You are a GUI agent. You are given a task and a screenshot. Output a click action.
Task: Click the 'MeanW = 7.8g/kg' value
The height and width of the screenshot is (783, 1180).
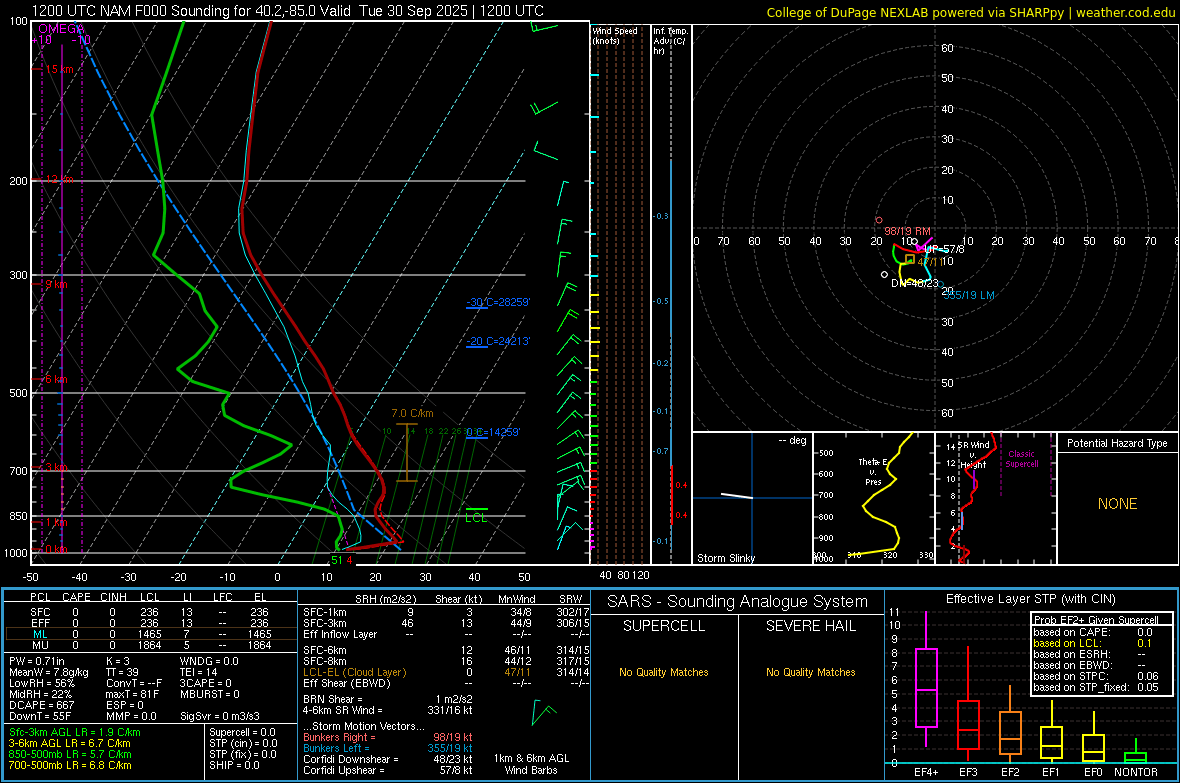[48, 672]
